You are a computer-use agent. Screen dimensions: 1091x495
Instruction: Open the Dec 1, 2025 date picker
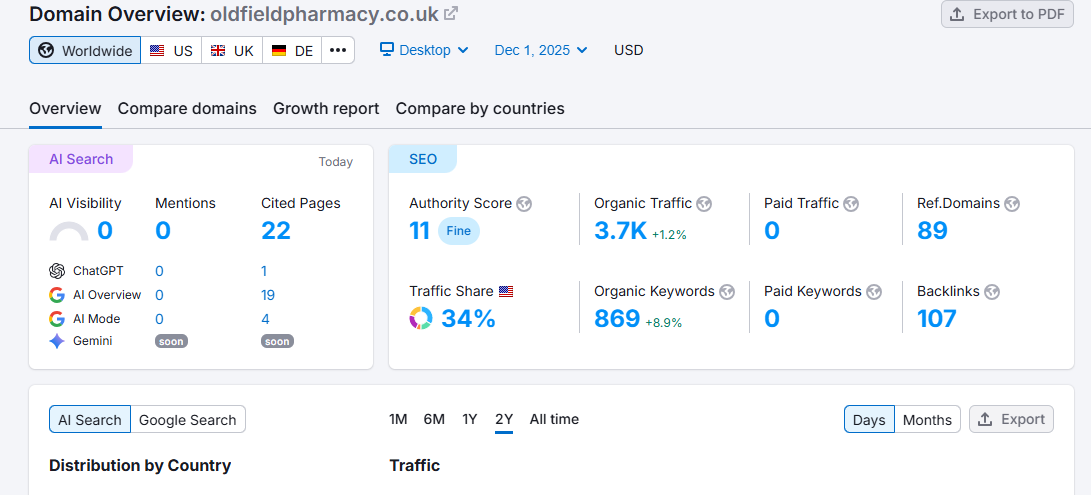point(541,50)
